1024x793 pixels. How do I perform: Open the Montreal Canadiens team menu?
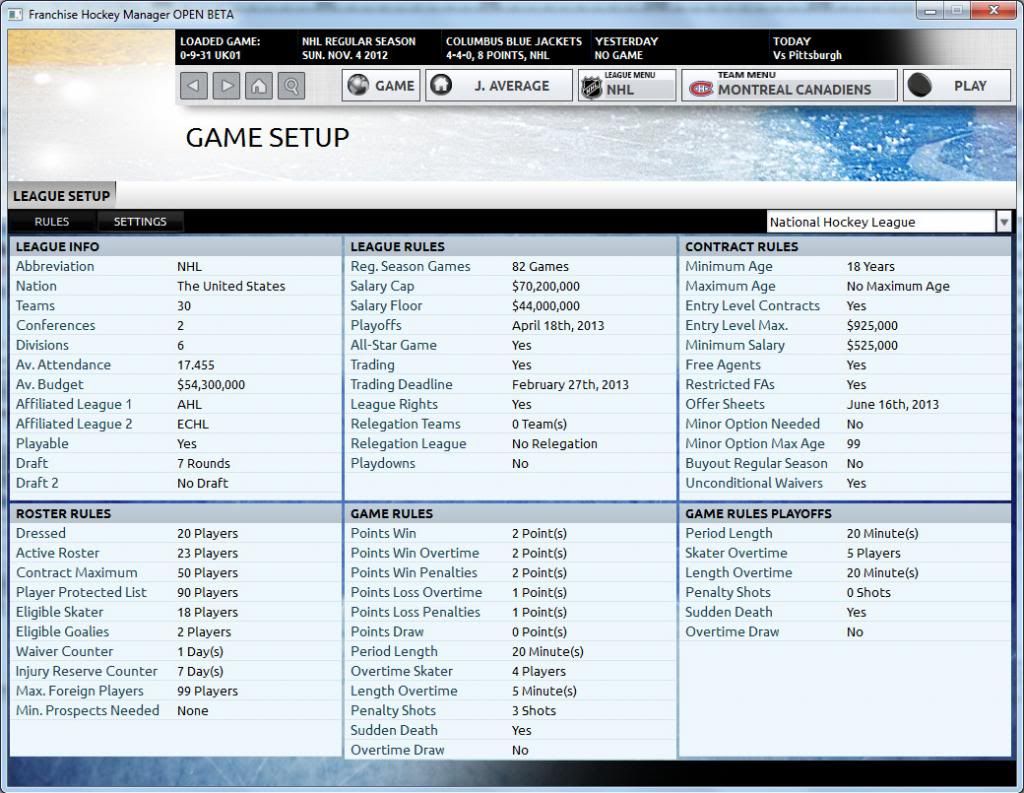point(790,86)
